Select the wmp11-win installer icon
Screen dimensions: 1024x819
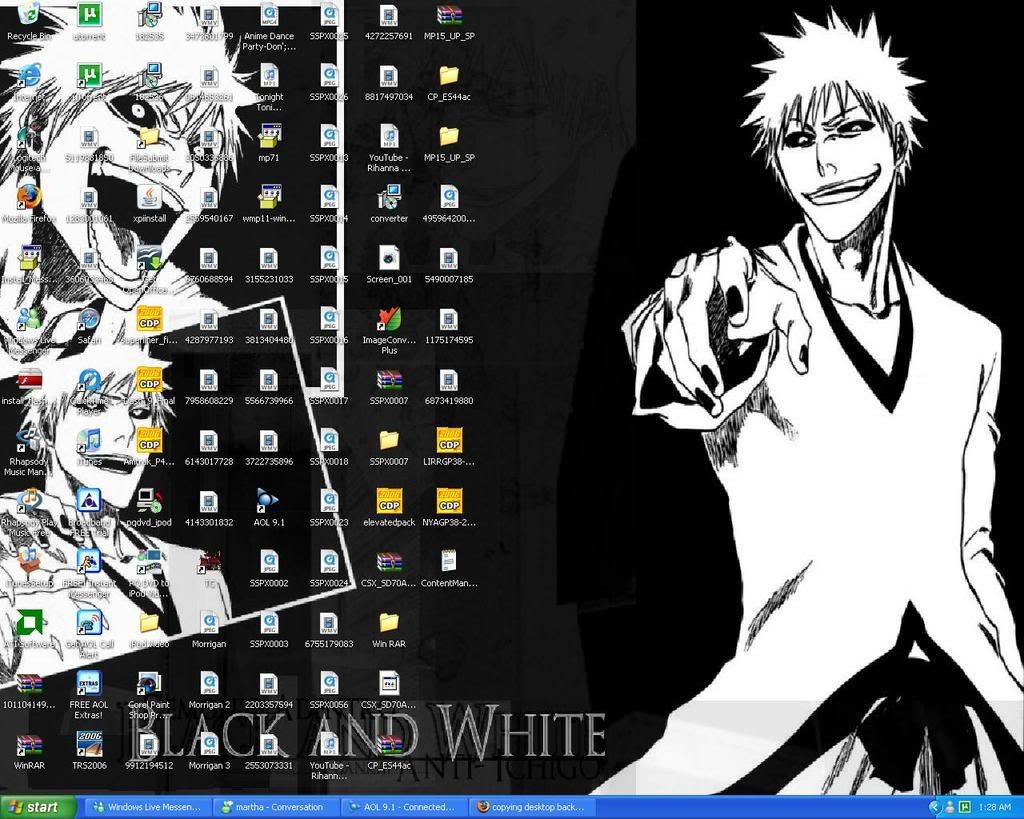269,203
